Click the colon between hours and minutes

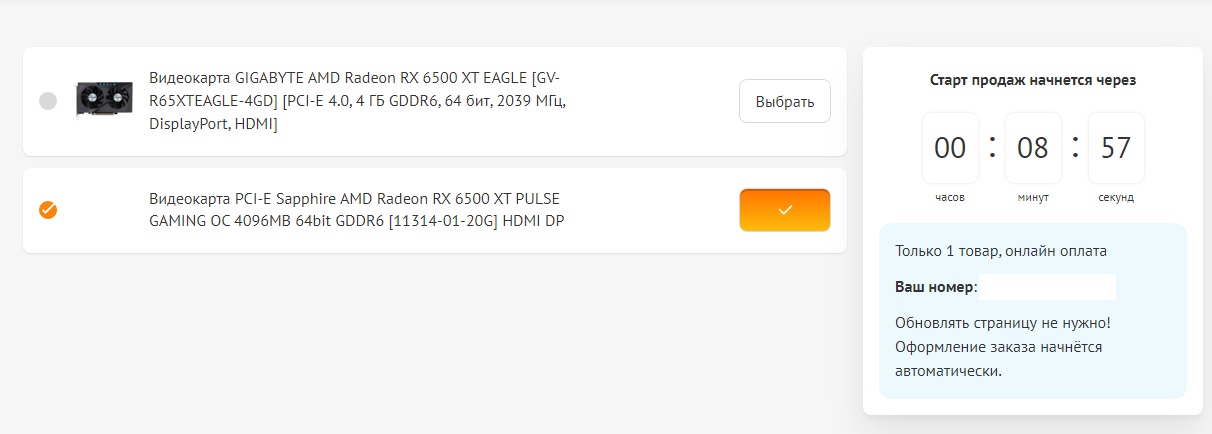[992, 146]
